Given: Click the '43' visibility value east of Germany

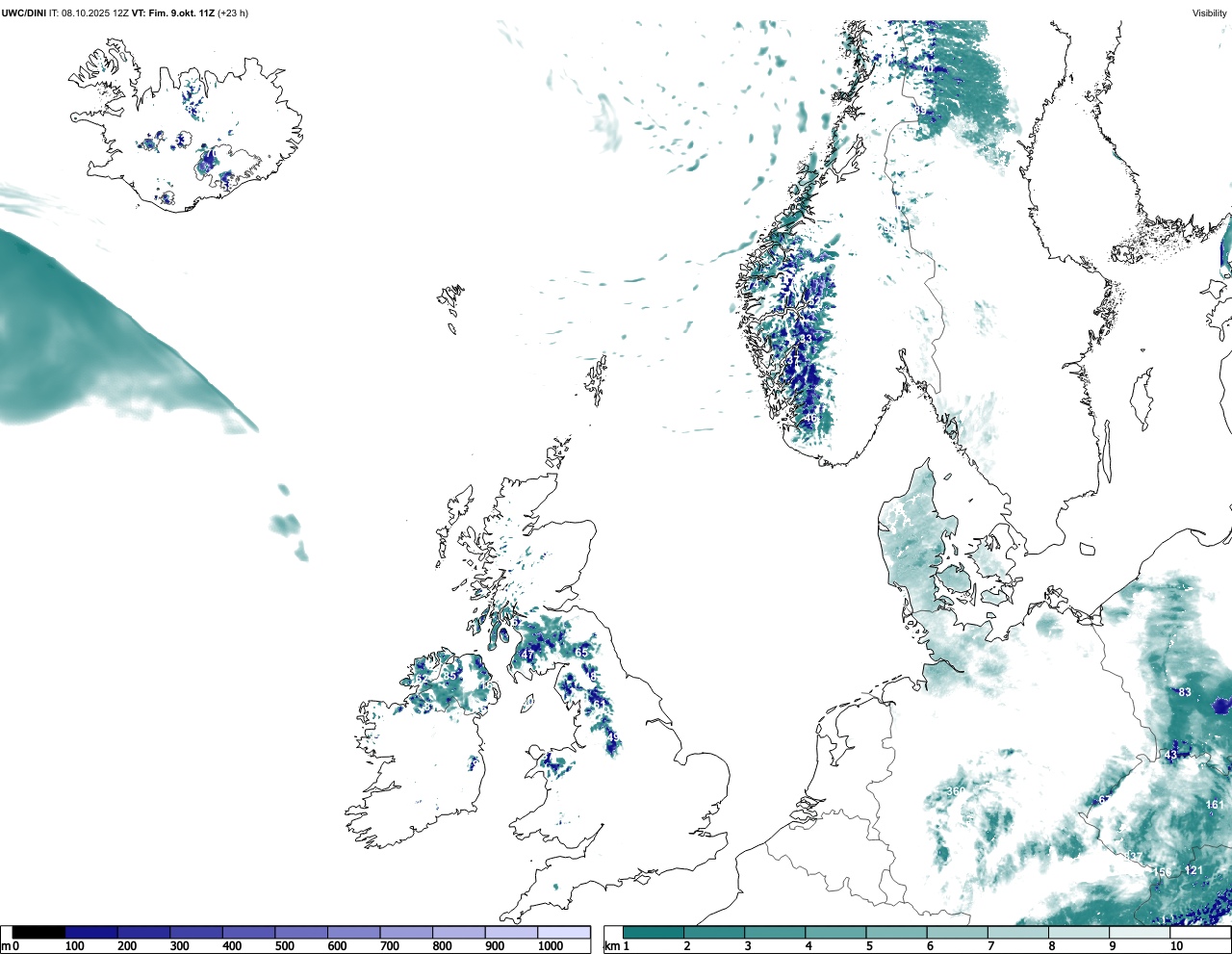Looking at the screenshot, I should [x=1171, y=756].
